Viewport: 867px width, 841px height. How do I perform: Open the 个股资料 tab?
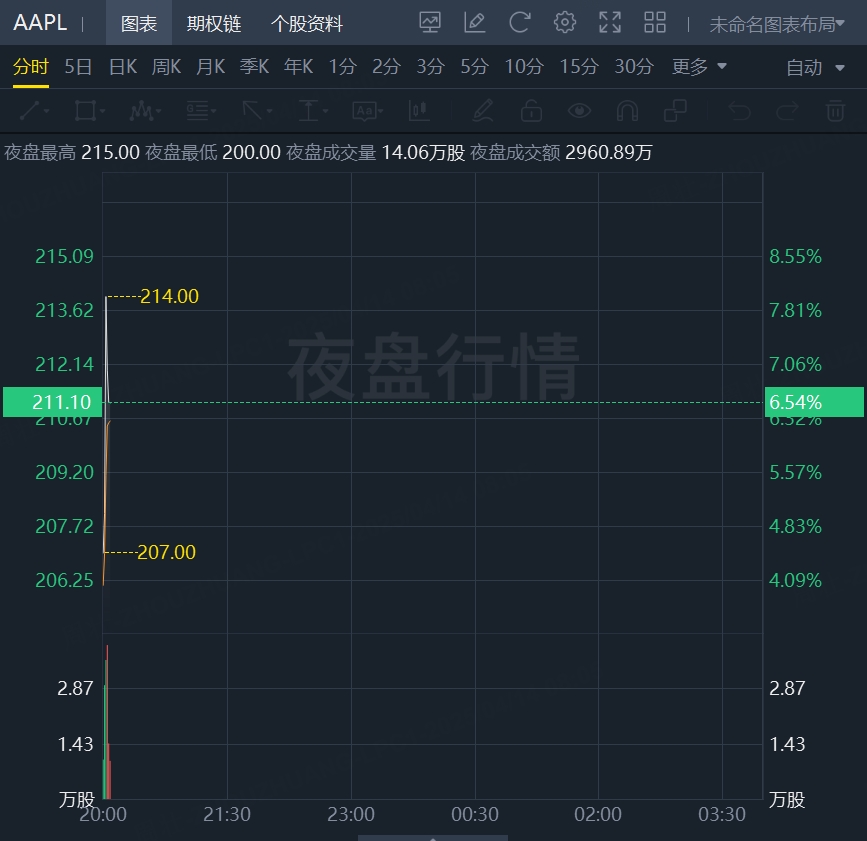click(307, 23)
